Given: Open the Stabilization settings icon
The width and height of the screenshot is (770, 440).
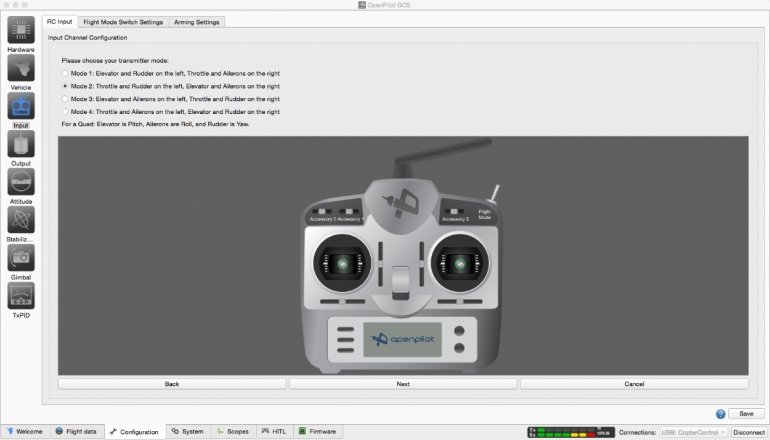Looking at the screenshot, I should coord(21,220).
